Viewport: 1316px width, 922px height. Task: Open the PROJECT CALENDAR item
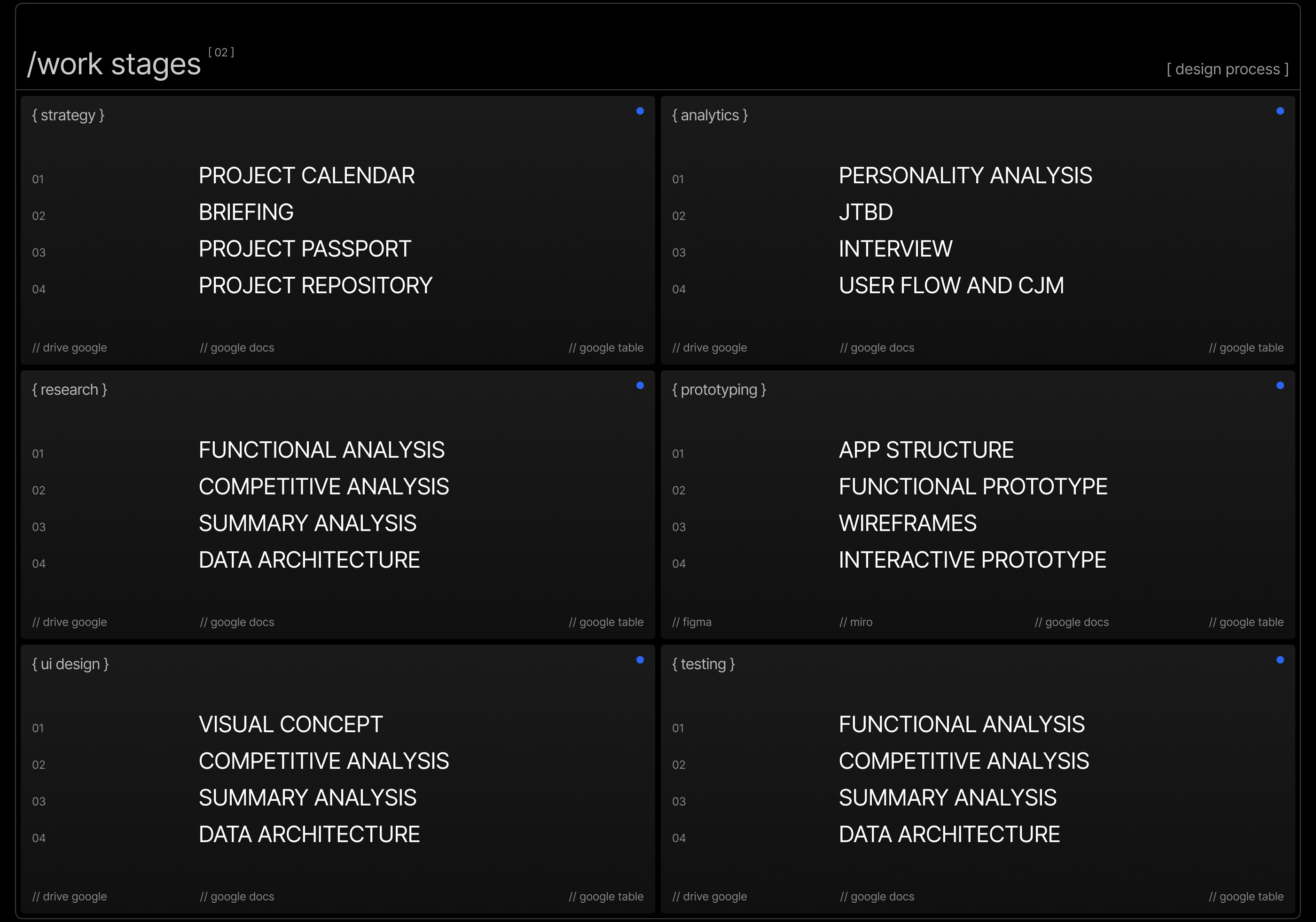[306, 176]
